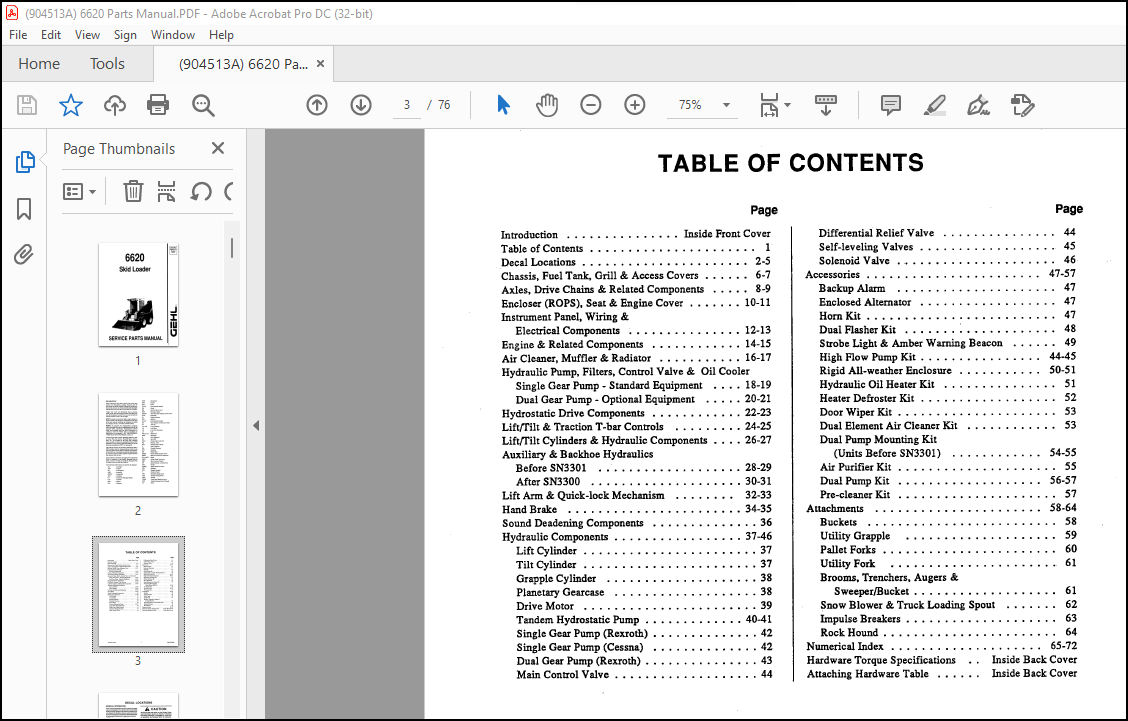Image resolution: width=1128 pixels, height=721 pixels.
Task: Click the 'TABLE OF CONTENTS' heading
Action: [791, 163]
